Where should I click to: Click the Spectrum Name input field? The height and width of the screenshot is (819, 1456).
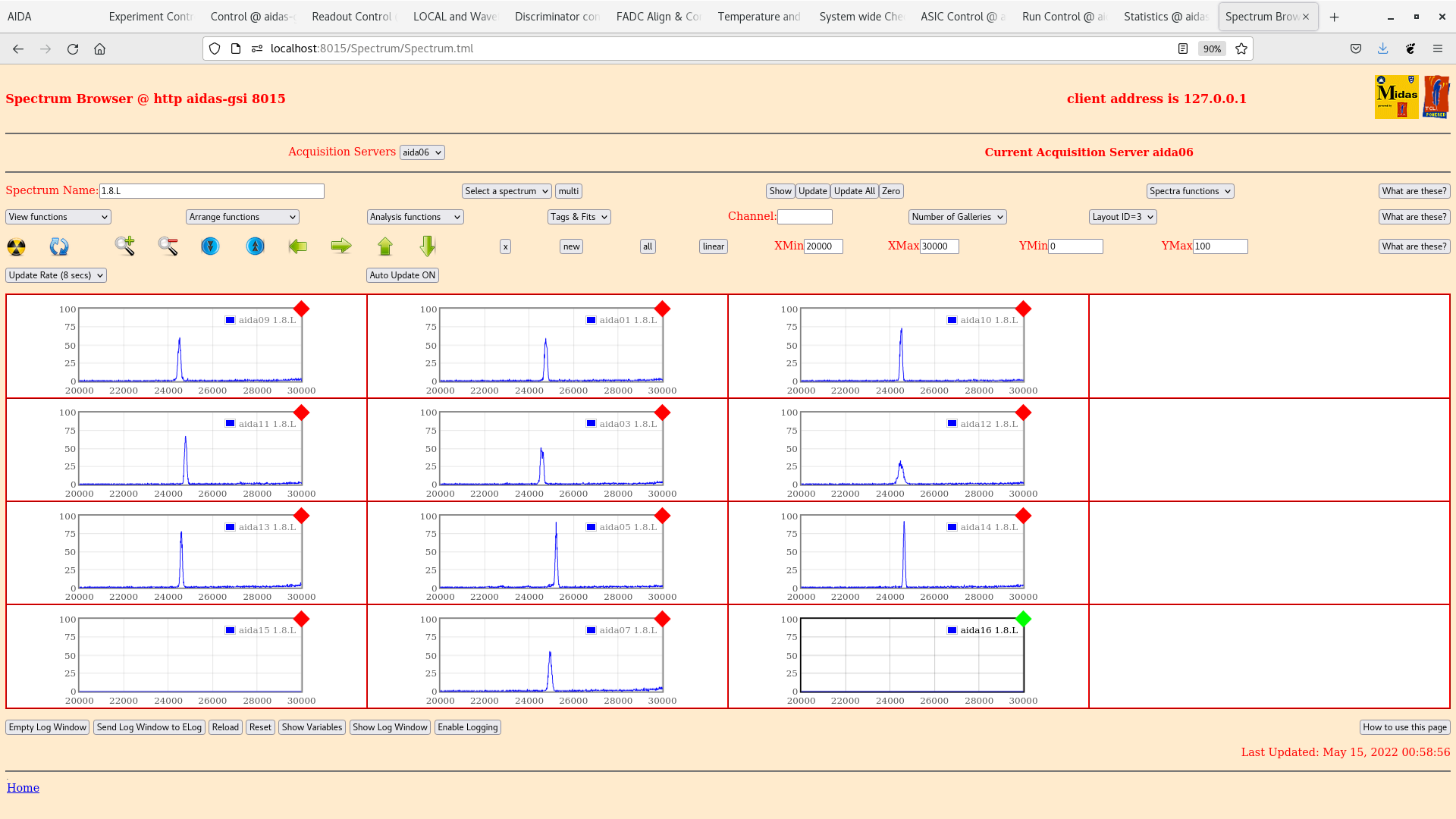[x=212, y=191]
